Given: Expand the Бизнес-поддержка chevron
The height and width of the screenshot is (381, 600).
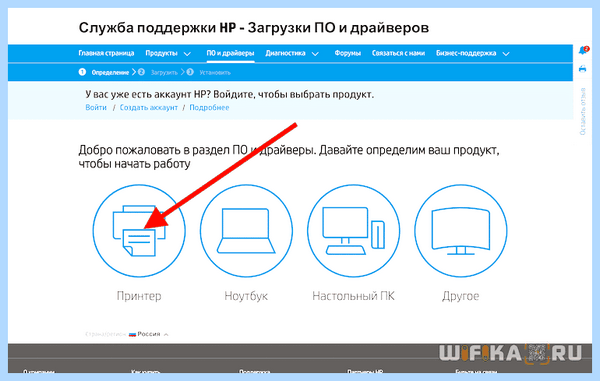Looking at the screenshot, I should (506, 54).
